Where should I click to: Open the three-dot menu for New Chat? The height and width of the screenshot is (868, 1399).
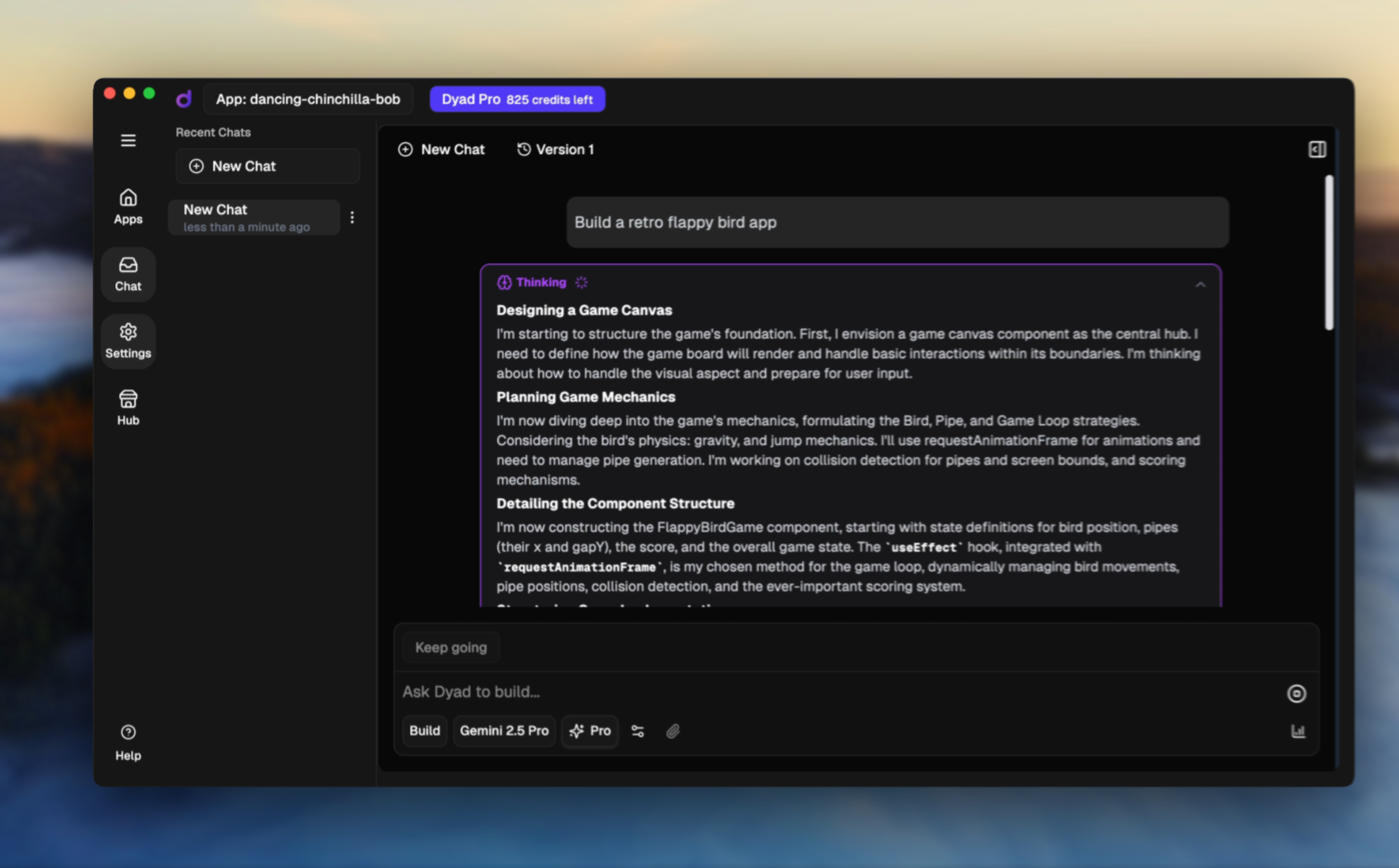pos(352,217)
